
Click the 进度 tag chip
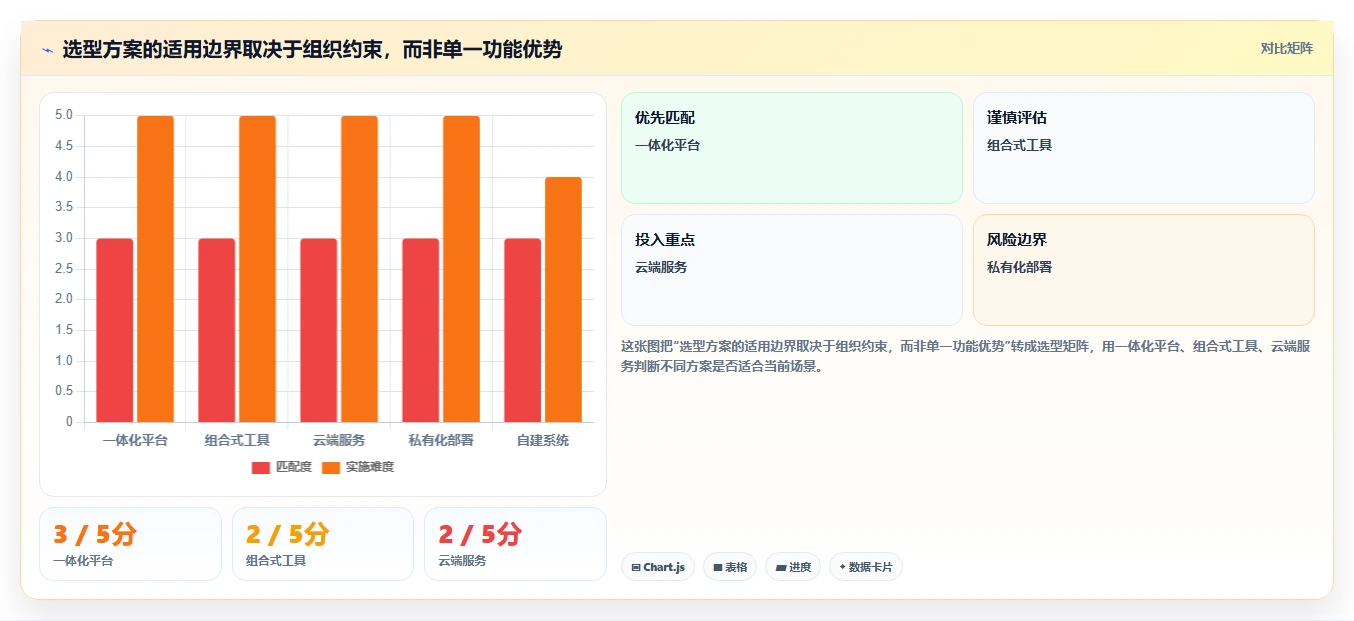(793, 567)
